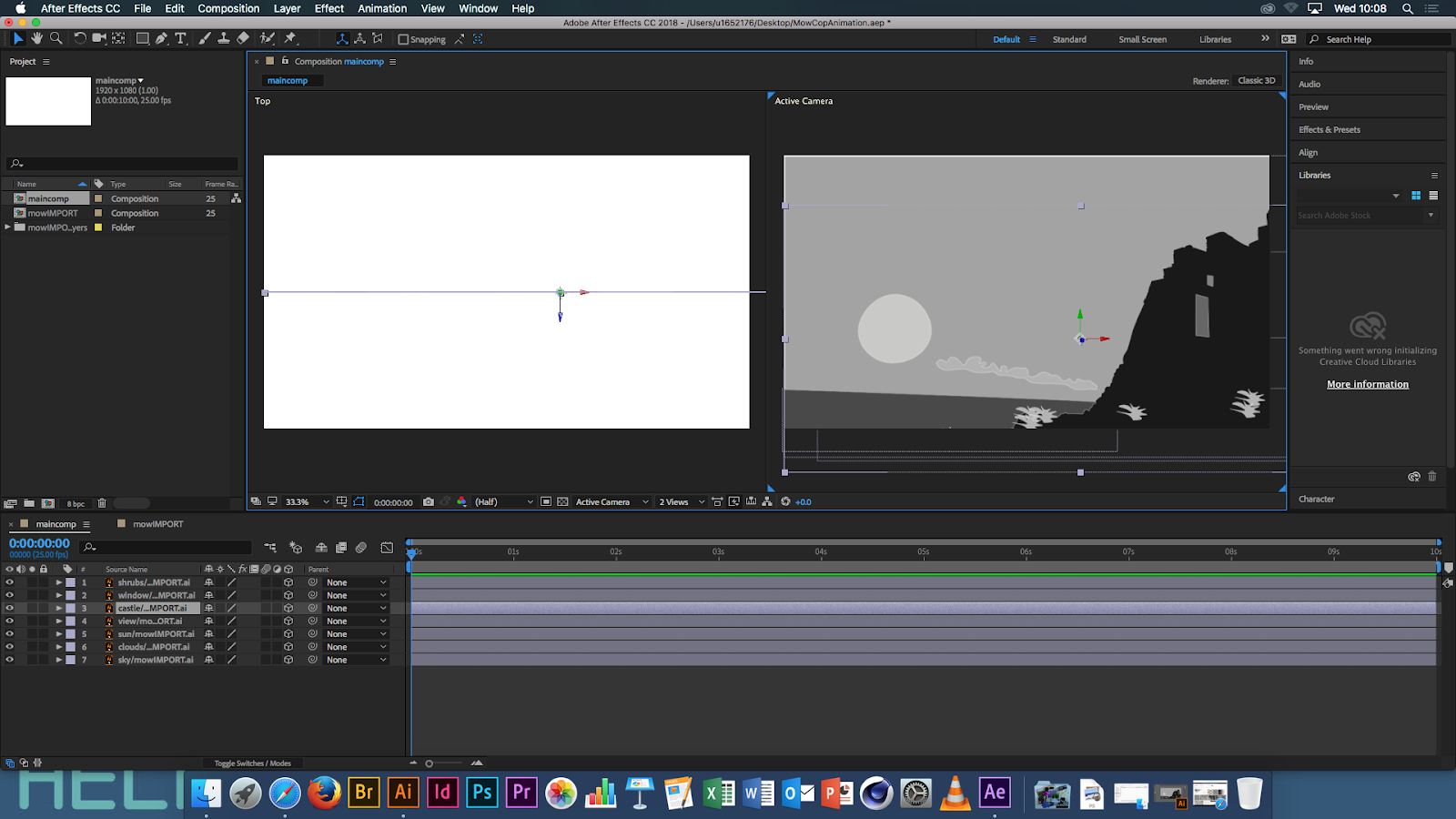Open the 2 Views layout dropdown

(x=682, y=501)
